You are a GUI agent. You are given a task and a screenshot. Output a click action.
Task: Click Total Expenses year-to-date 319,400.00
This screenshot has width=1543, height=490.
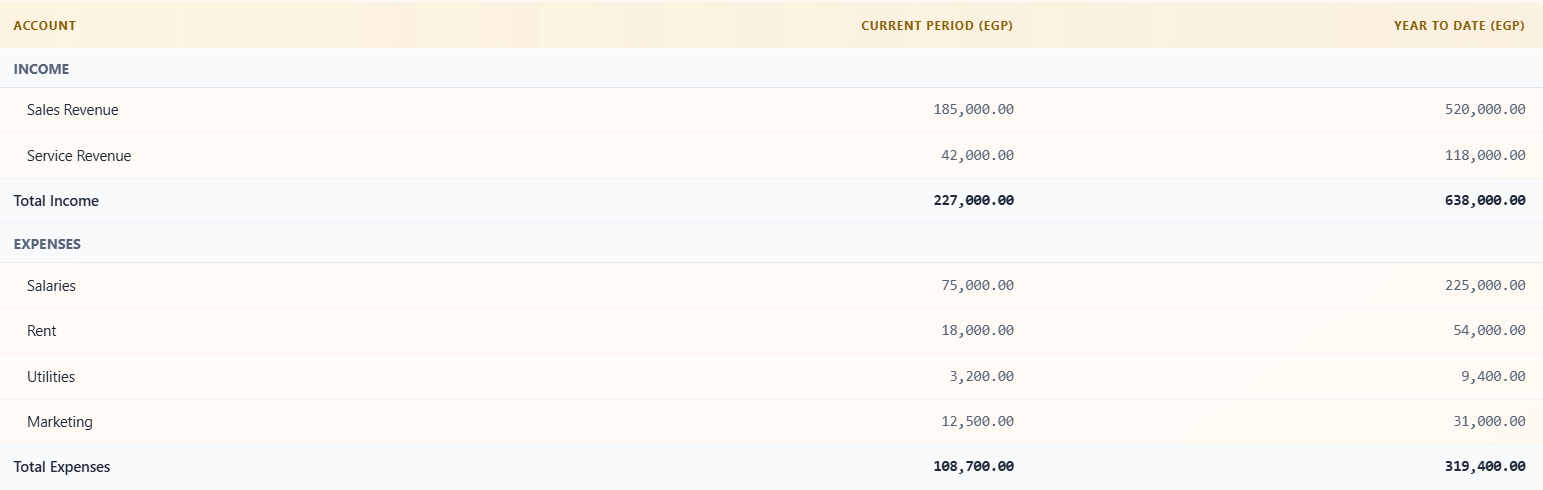(1485, 467)
